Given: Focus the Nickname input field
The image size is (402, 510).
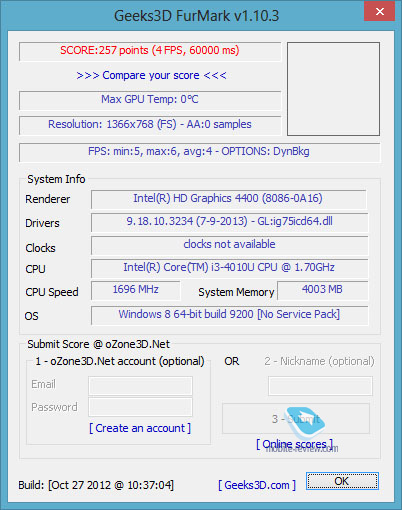Looking at the screenshot, I should 320,386.
